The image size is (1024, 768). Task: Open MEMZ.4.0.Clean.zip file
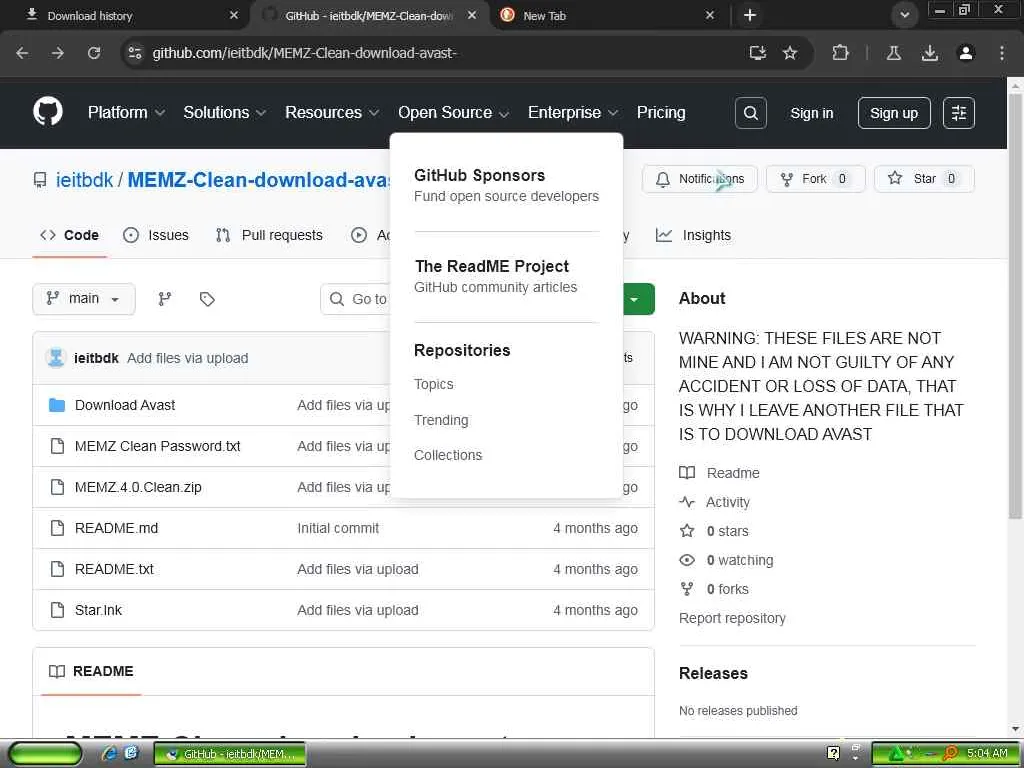[138, 487]
